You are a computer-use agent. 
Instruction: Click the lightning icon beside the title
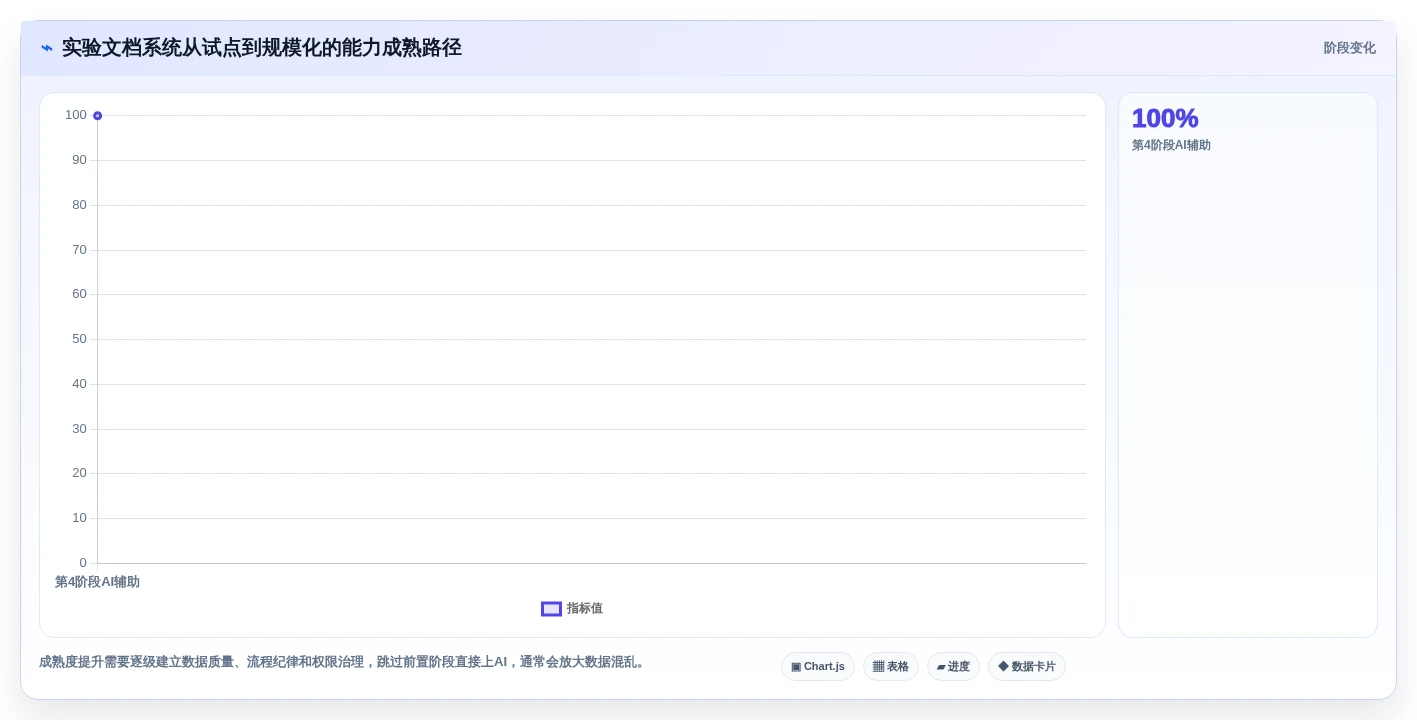[x=47, y=48]
